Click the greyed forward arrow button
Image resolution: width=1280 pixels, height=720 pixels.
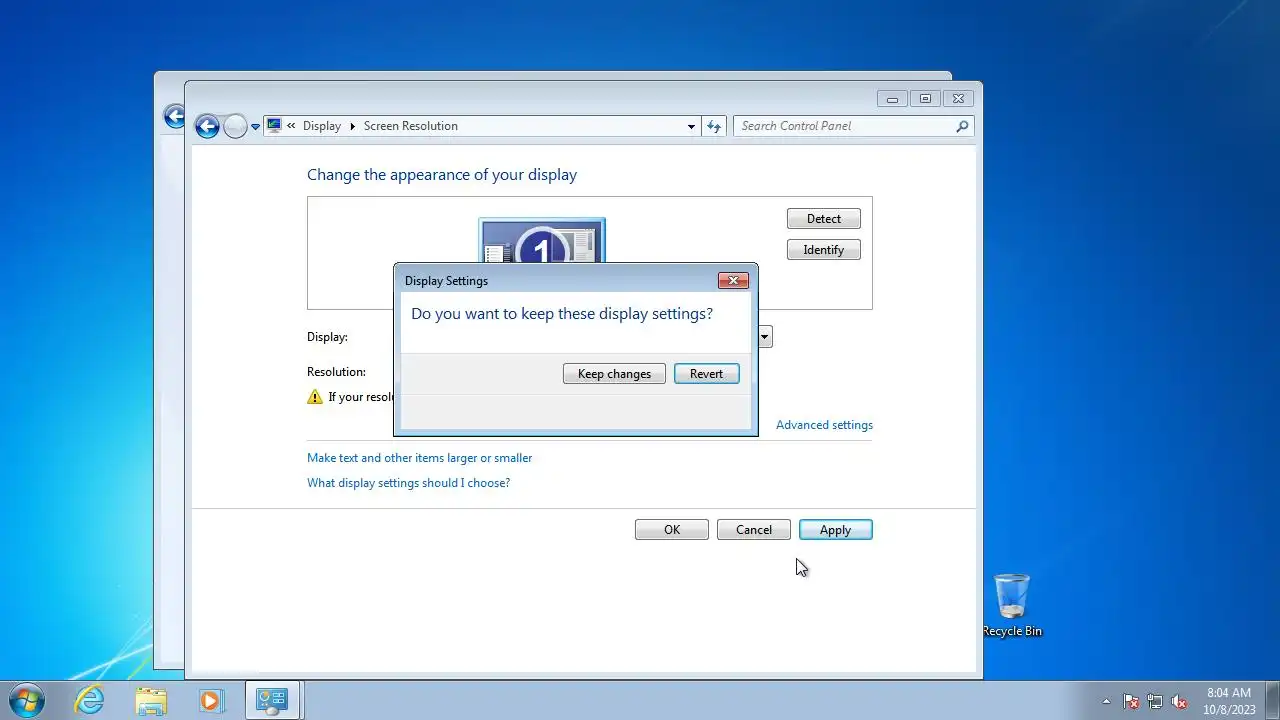click(235, 126)
